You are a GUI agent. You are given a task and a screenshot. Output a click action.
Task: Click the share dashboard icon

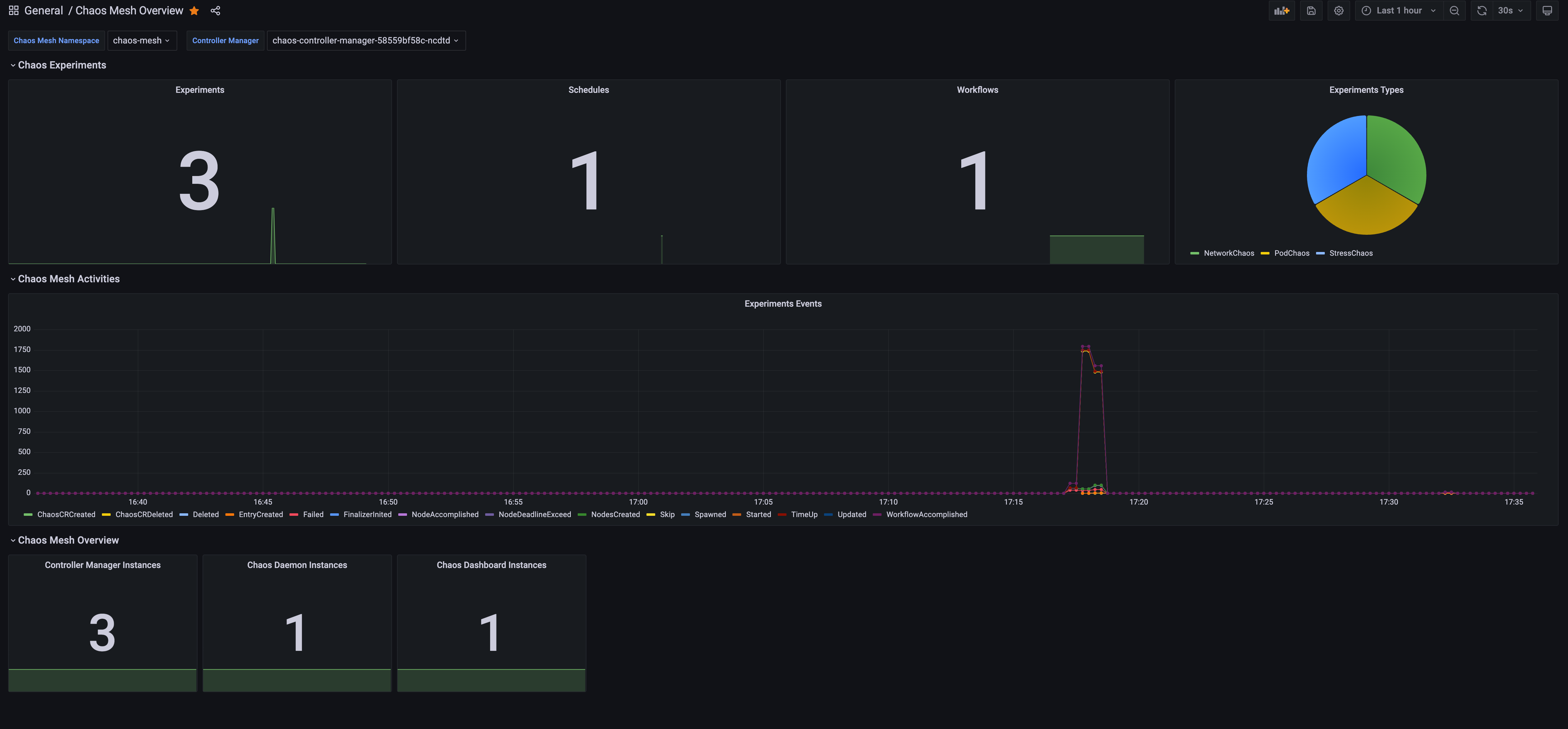click(x=215, y=10)
